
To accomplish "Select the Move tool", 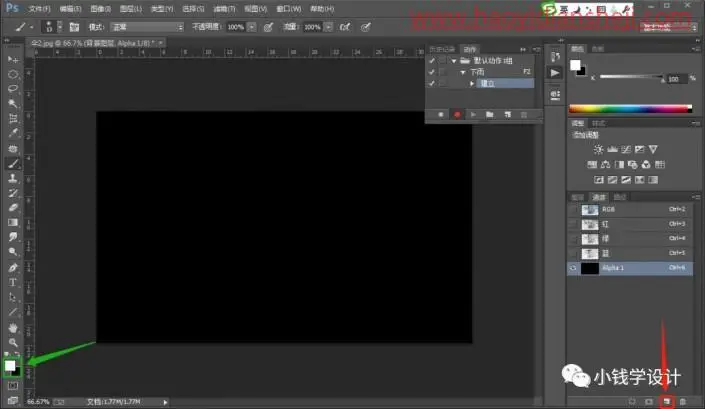I will click(x=13, y=59).
